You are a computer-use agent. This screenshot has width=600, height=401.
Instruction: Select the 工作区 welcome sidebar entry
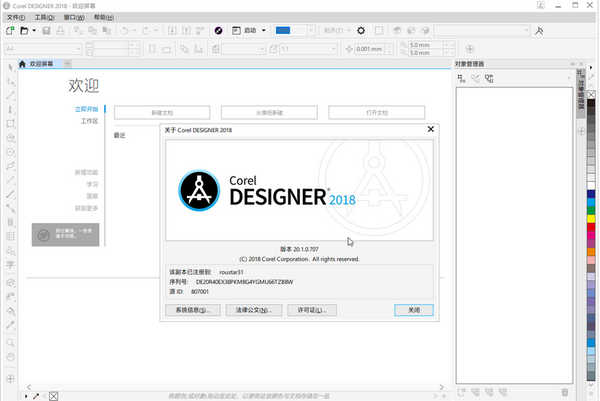89,121
